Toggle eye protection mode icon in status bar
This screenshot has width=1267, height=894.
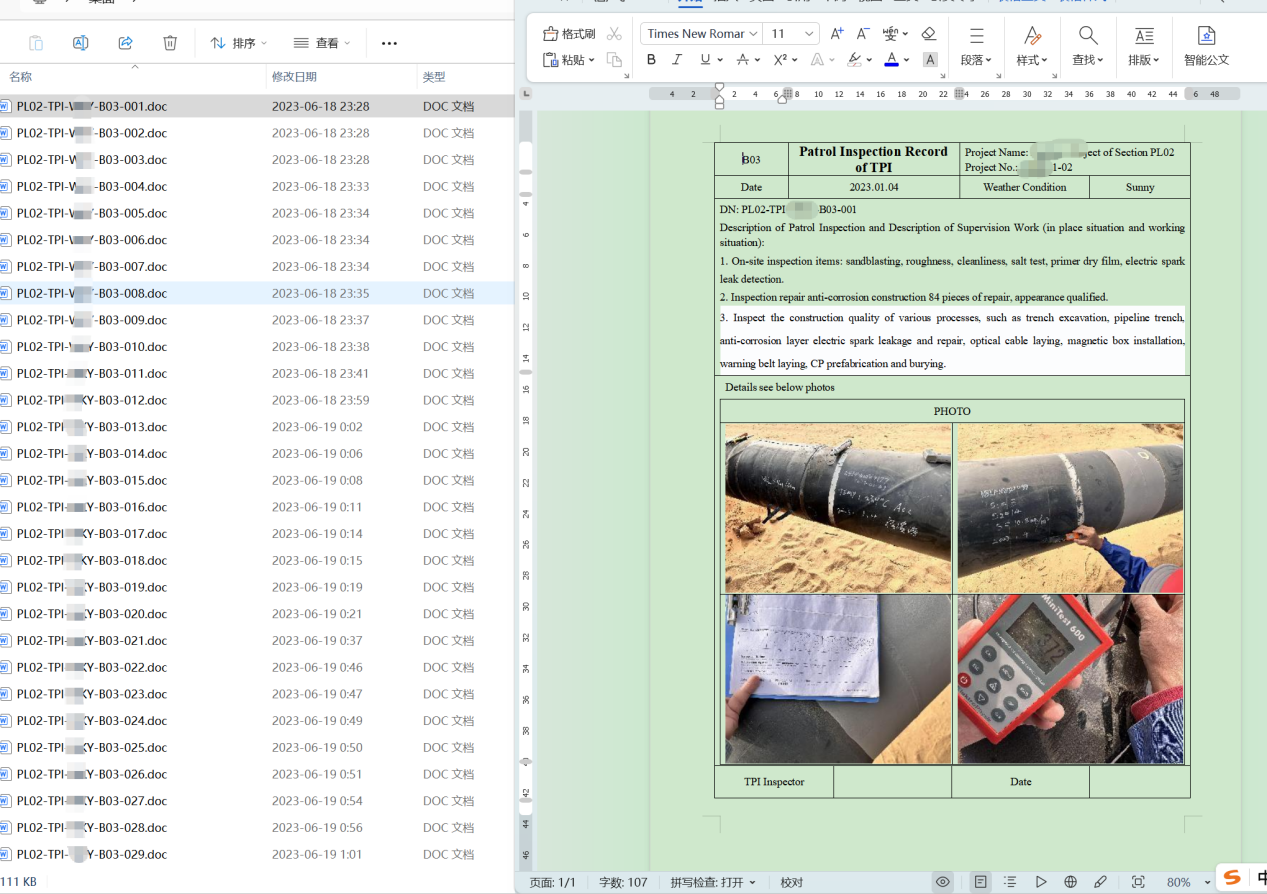943,882
